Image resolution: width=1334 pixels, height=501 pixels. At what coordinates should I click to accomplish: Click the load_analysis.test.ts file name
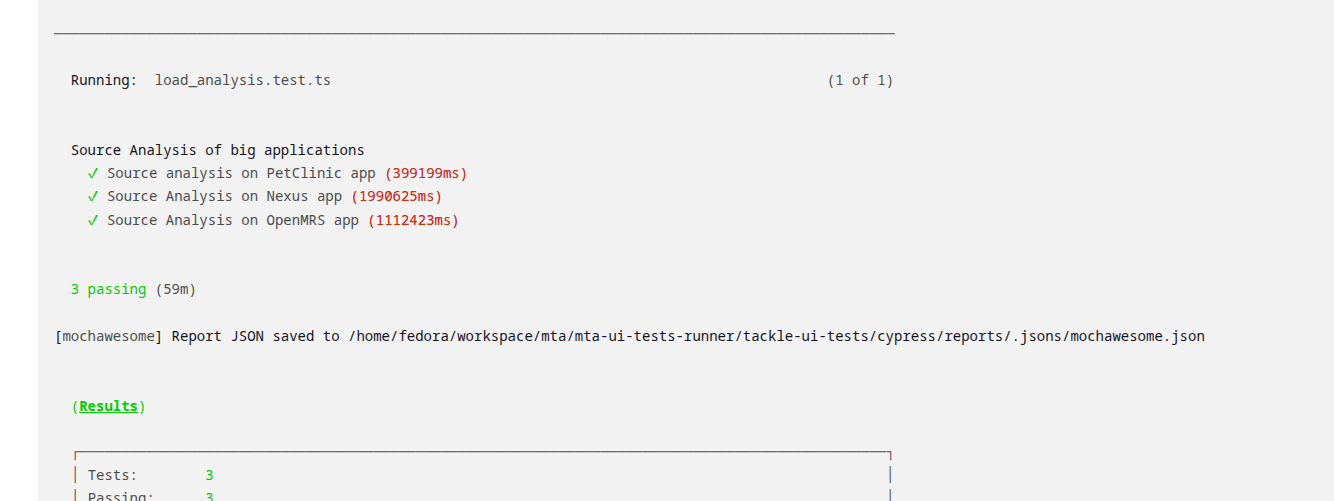pyautogui.click(x=242, y=80)
